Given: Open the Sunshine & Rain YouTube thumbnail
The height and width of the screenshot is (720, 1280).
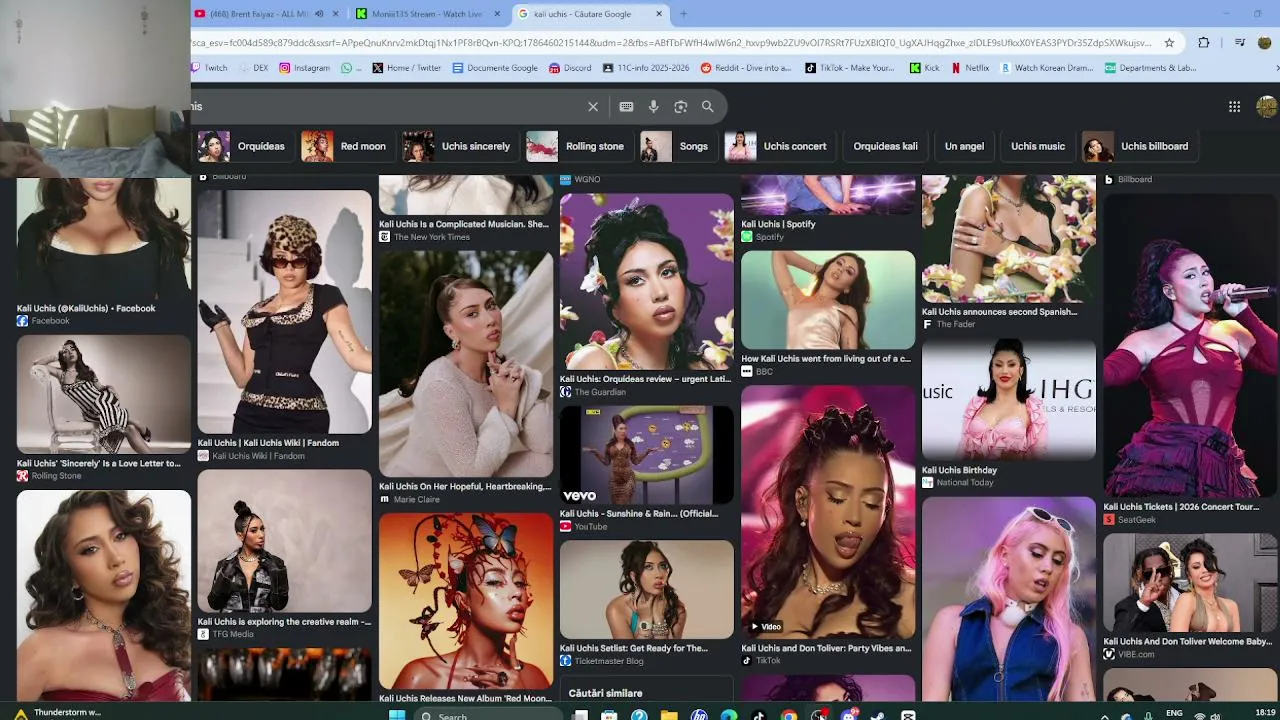Looking at the screenshot, I should (x=646, y=455).
